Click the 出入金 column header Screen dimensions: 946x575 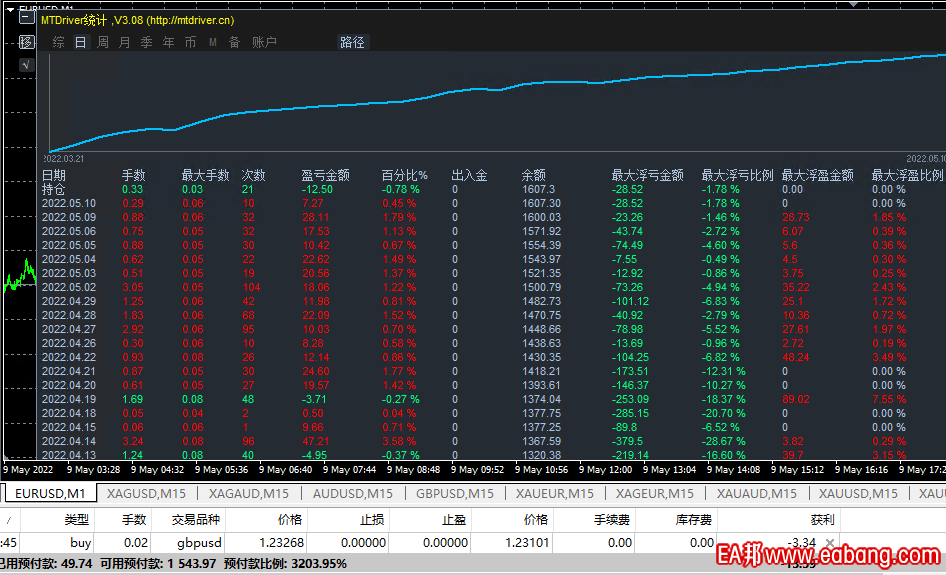click(x=469, y=175)
